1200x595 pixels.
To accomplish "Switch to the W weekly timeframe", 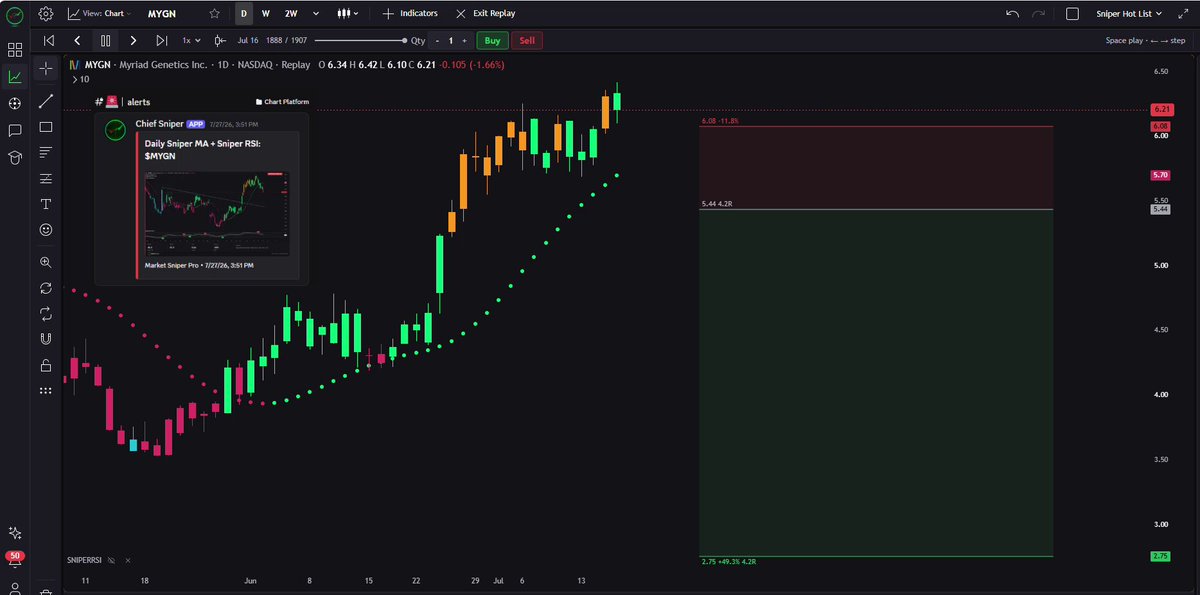I will 265,14.
